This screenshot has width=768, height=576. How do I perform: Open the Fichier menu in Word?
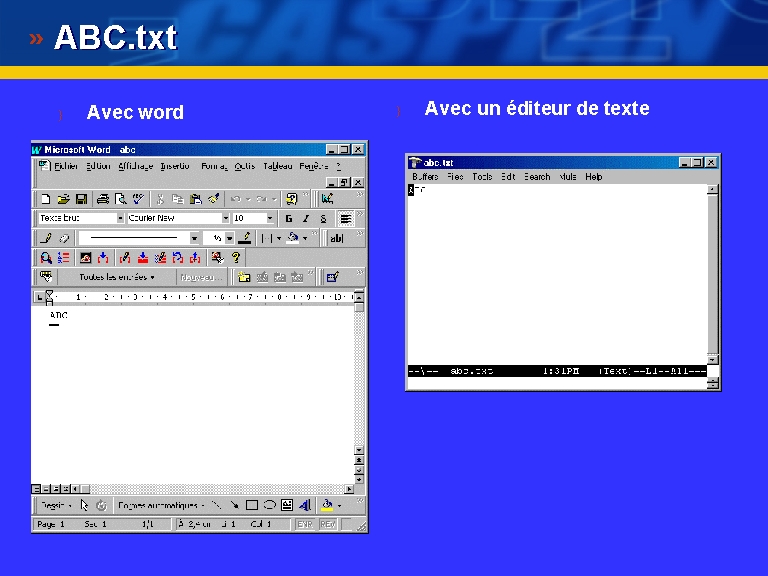click(66, 166)
